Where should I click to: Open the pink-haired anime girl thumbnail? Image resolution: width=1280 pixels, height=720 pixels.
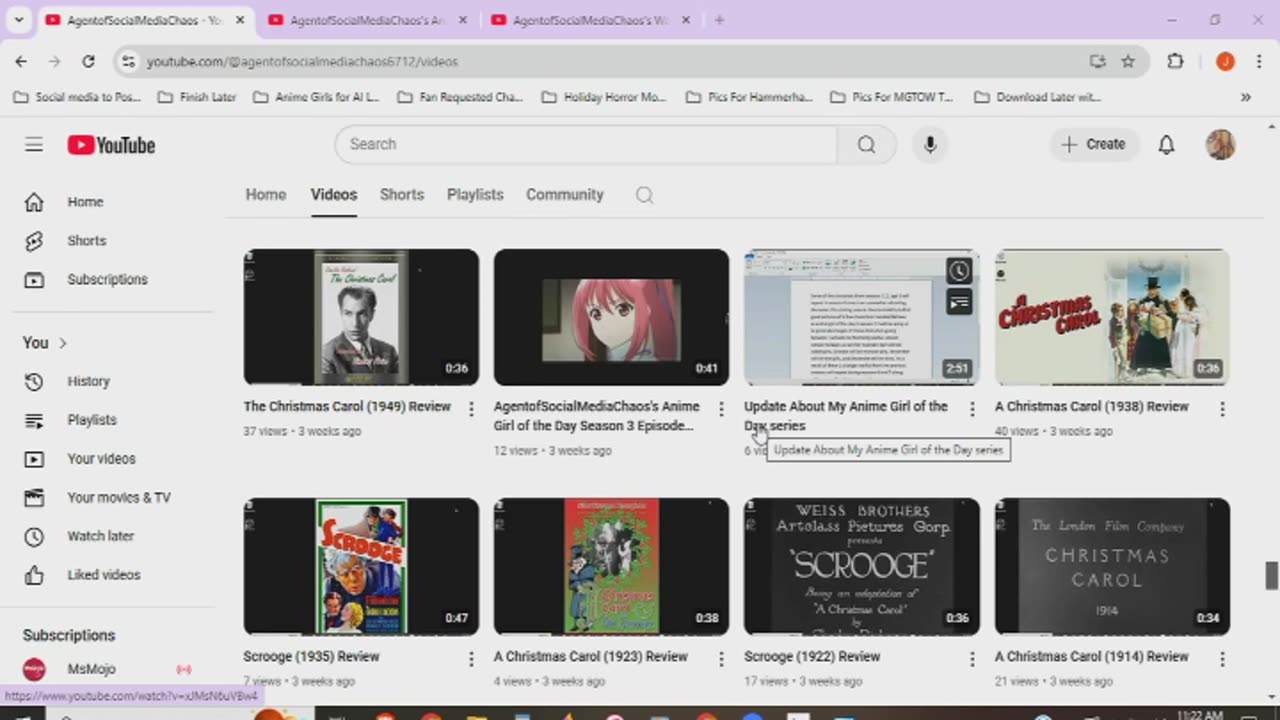pyautogui.click(x=611, y=317)
